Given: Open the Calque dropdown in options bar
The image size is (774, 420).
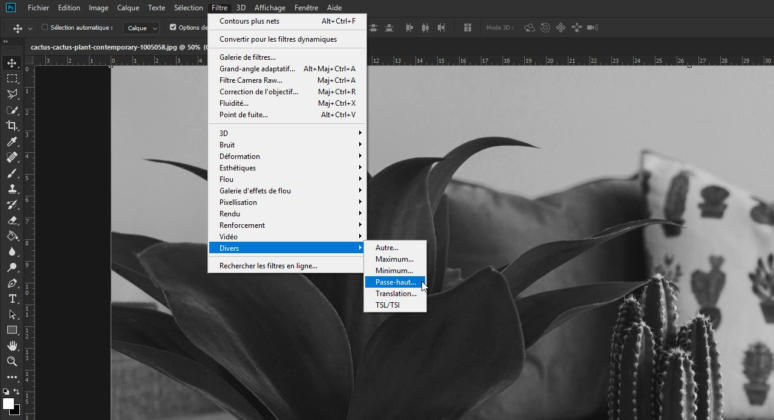Looking at the screenshot, I should [x=140, y=28].
